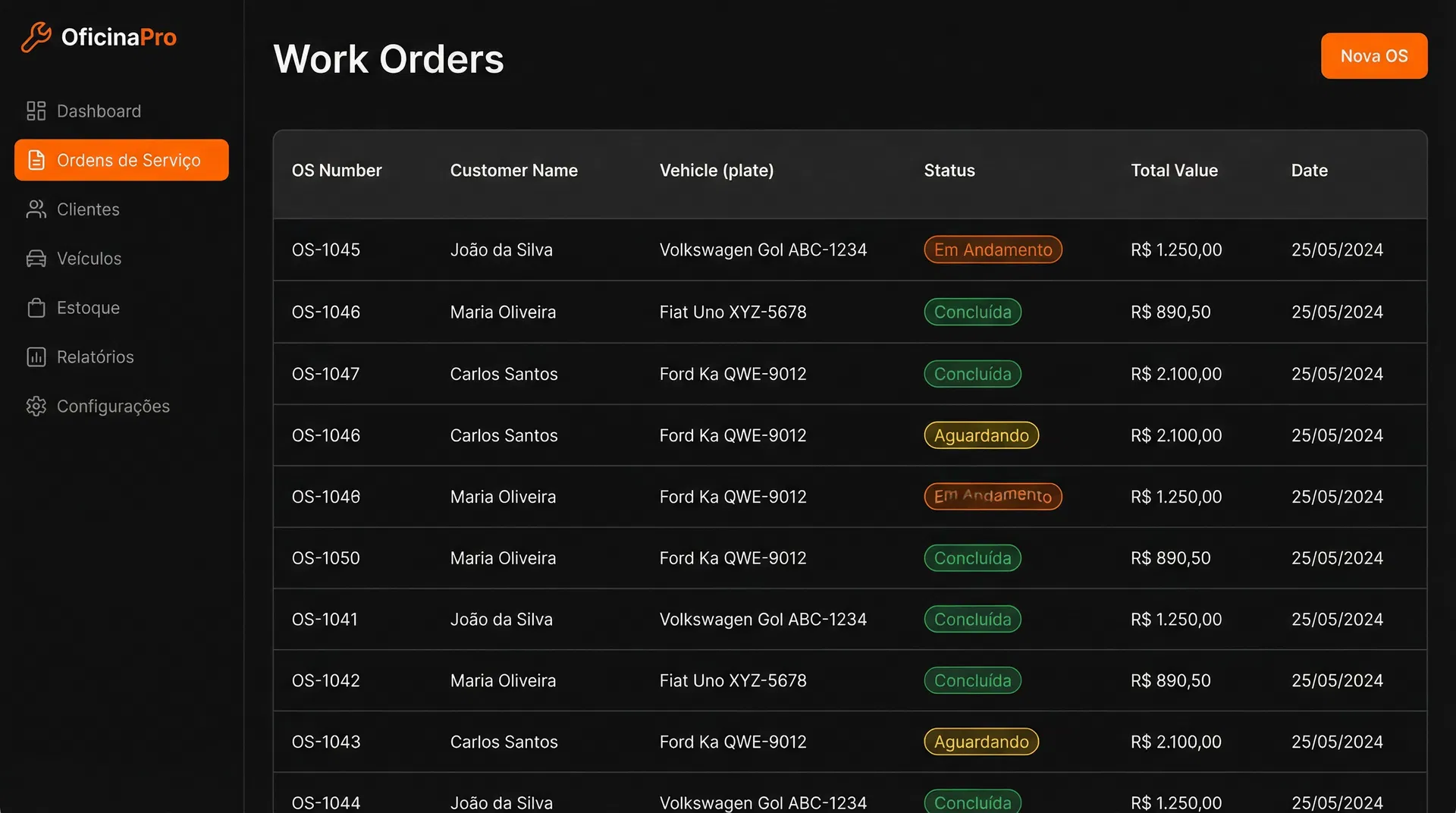Click the Estoque bag icon

[36, 308]
